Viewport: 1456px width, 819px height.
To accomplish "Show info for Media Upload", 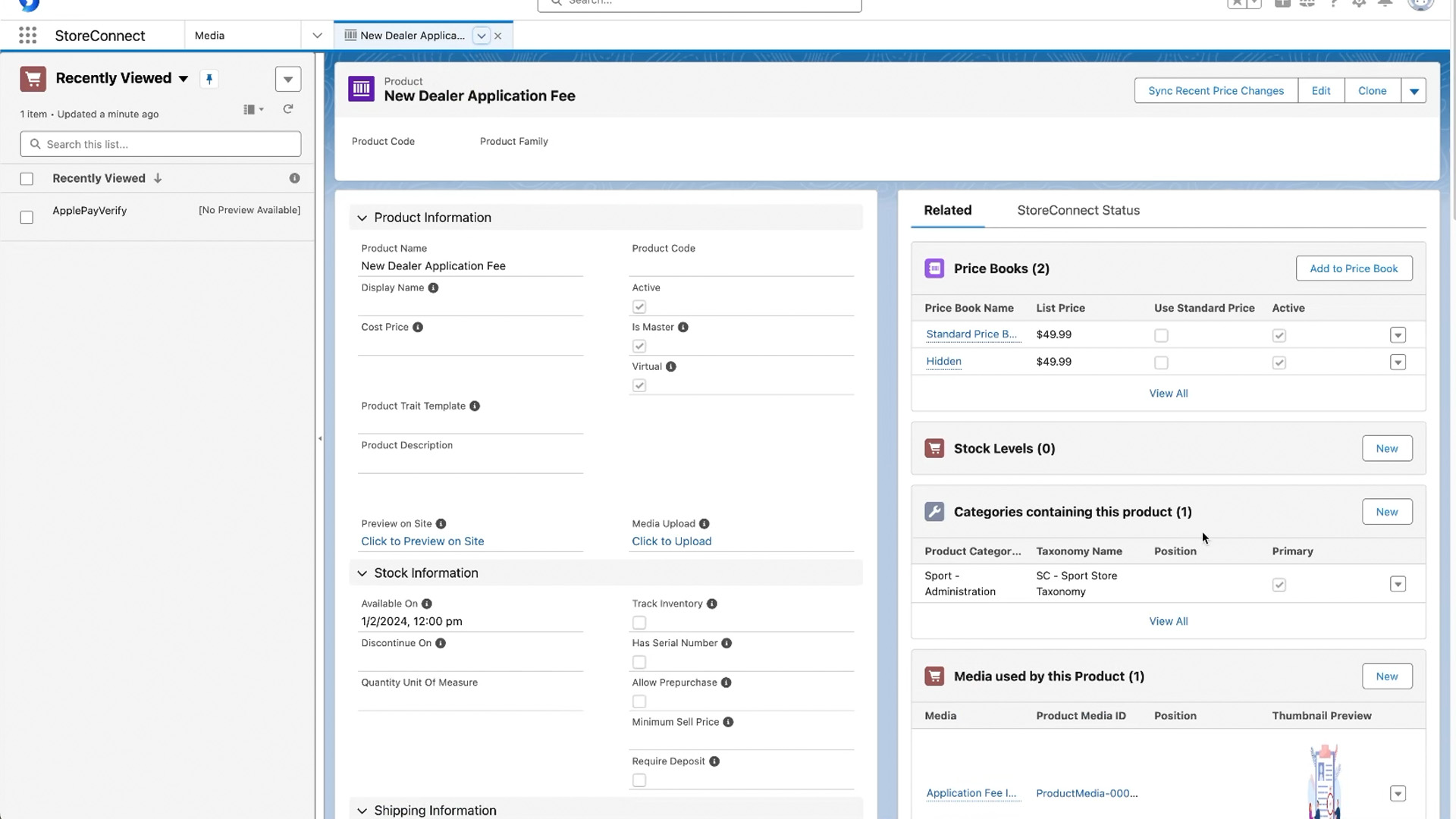I will (x=704, y=524).
